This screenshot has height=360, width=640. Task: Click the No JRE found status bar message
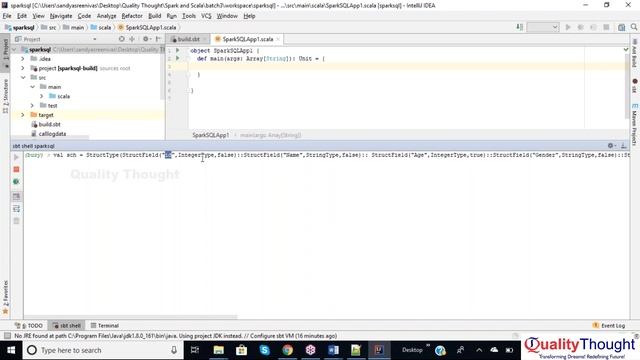[176, 336]
